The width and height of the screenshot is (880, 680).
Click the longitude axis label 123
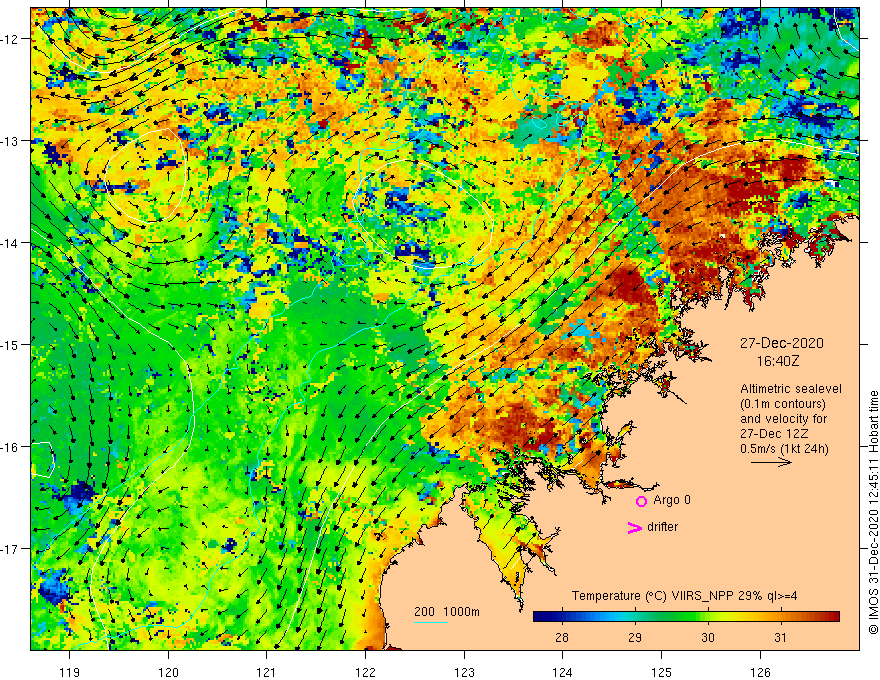[464, 672]
